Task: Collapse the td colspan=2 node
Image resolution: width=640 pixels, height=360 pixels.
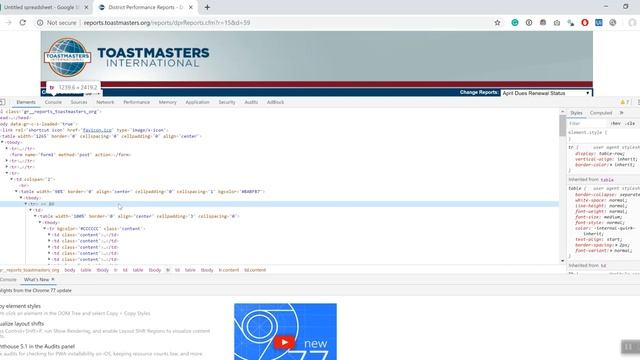Action: coord(11,179)
